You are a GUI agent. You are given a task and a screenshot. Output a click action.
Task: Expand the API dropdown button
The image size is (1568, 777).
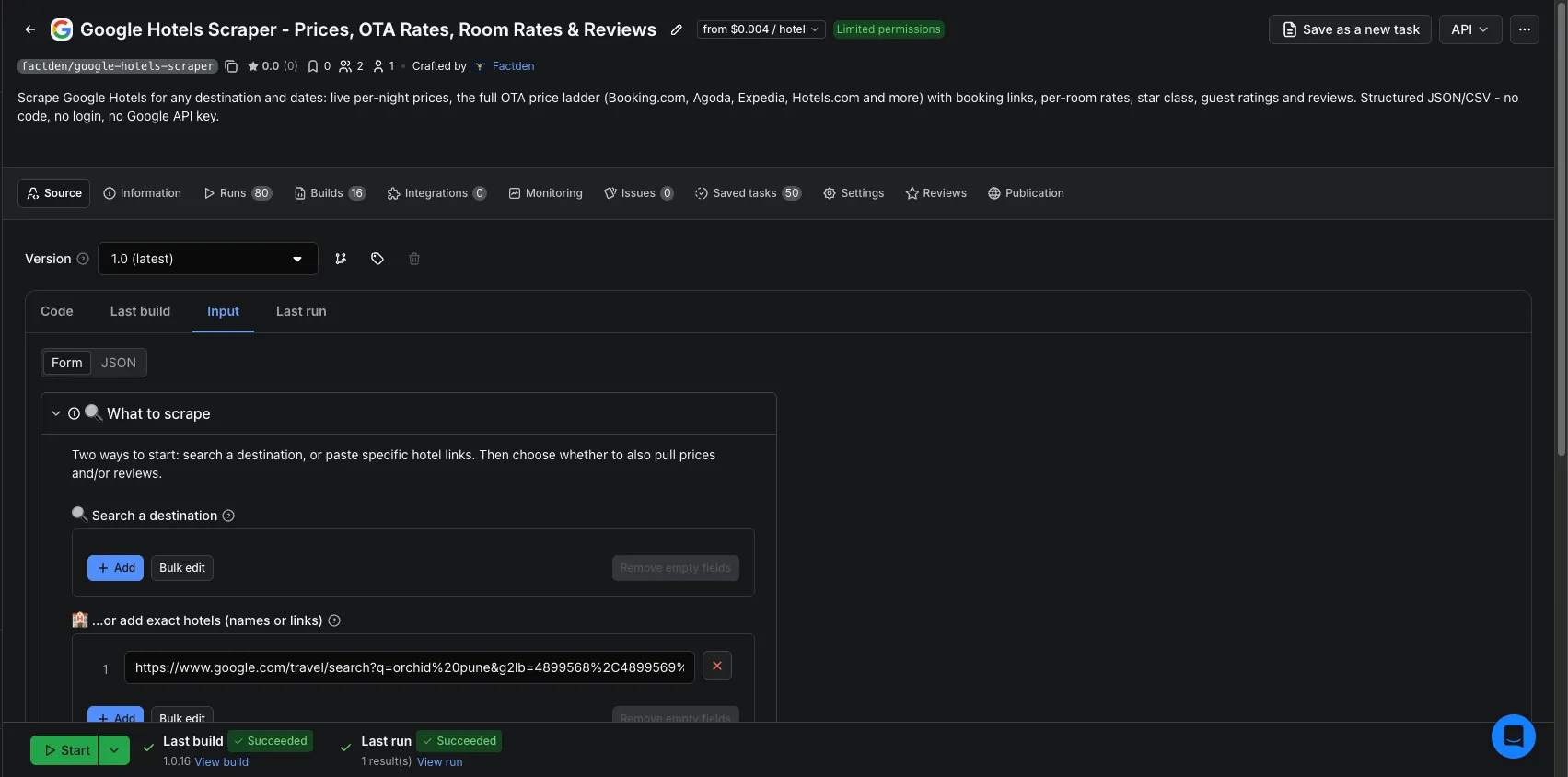(x=1470, y=29)
